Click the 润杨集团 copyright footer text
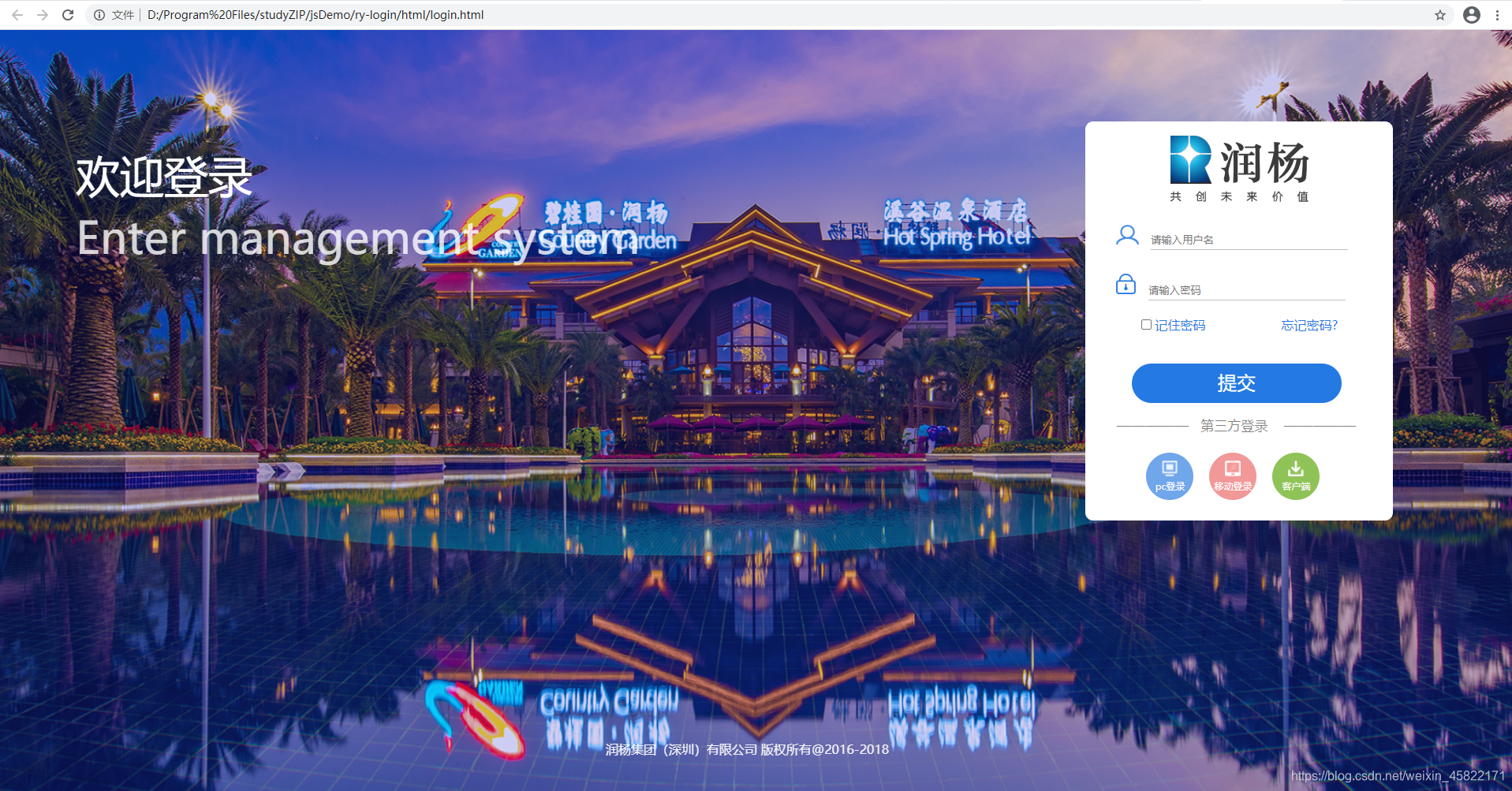This screenshot has height=791, width=1512. [747, 749]
